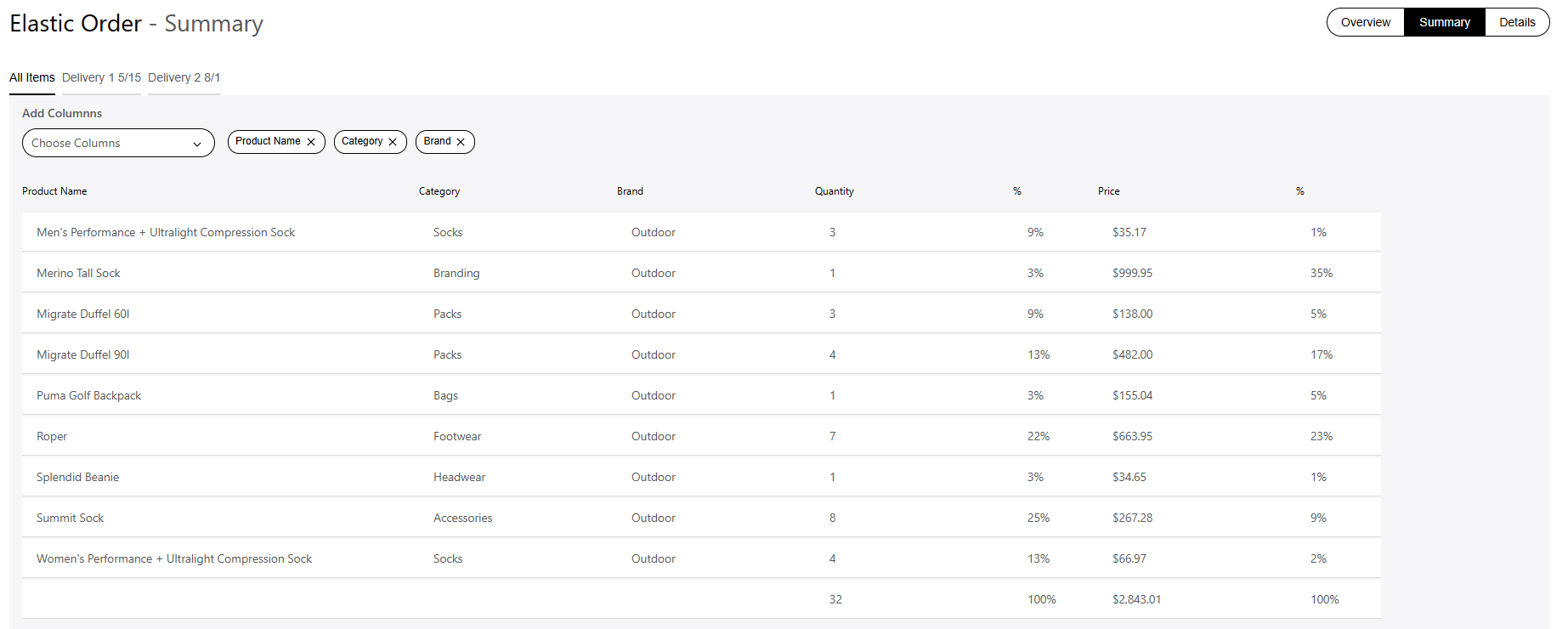The width and height of the screenshot is (1568, 629).
Task: Click the Quantity column header
Action: pos(834,191)
